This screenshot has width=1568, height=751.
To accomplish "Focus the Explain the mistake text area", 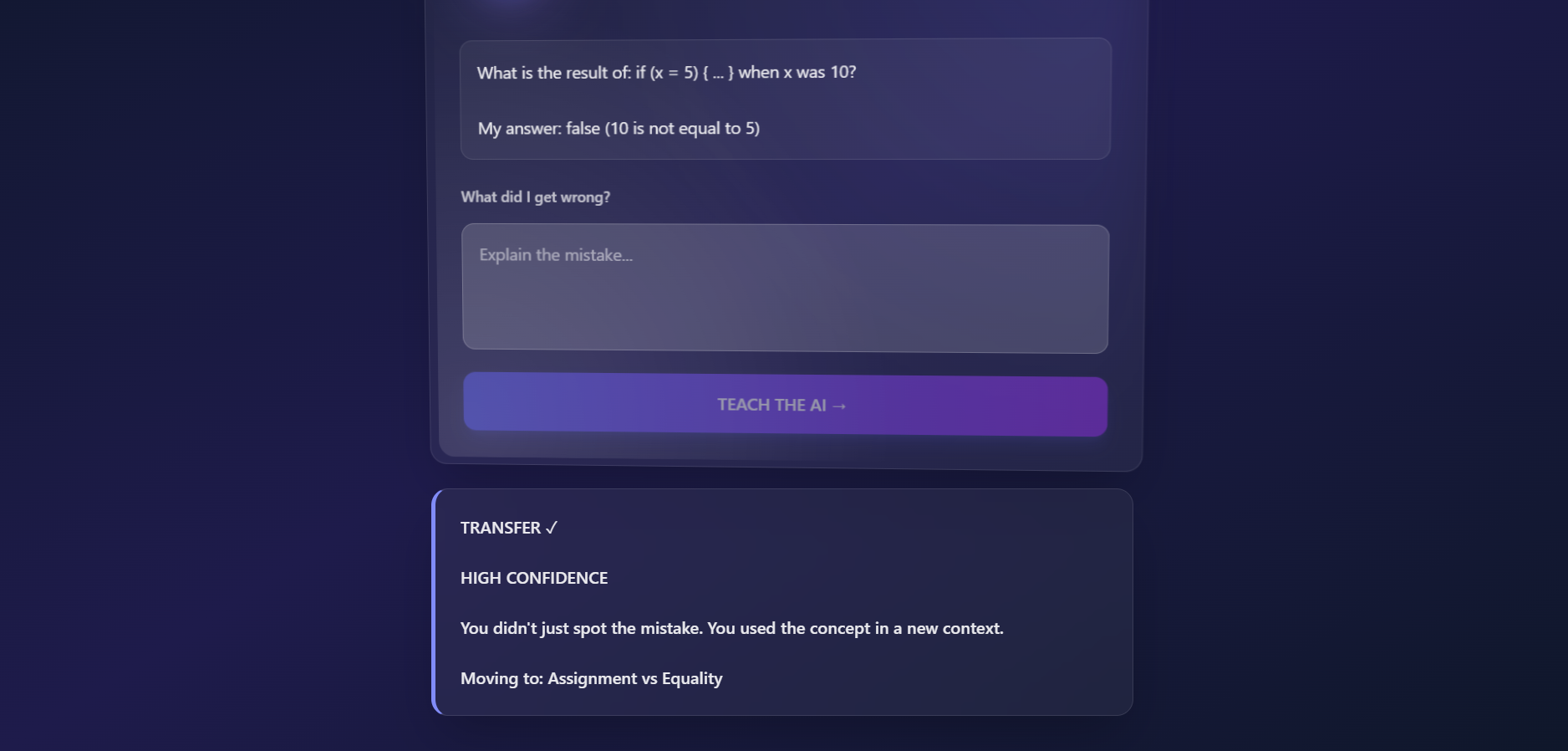I will tap(786, 289).
